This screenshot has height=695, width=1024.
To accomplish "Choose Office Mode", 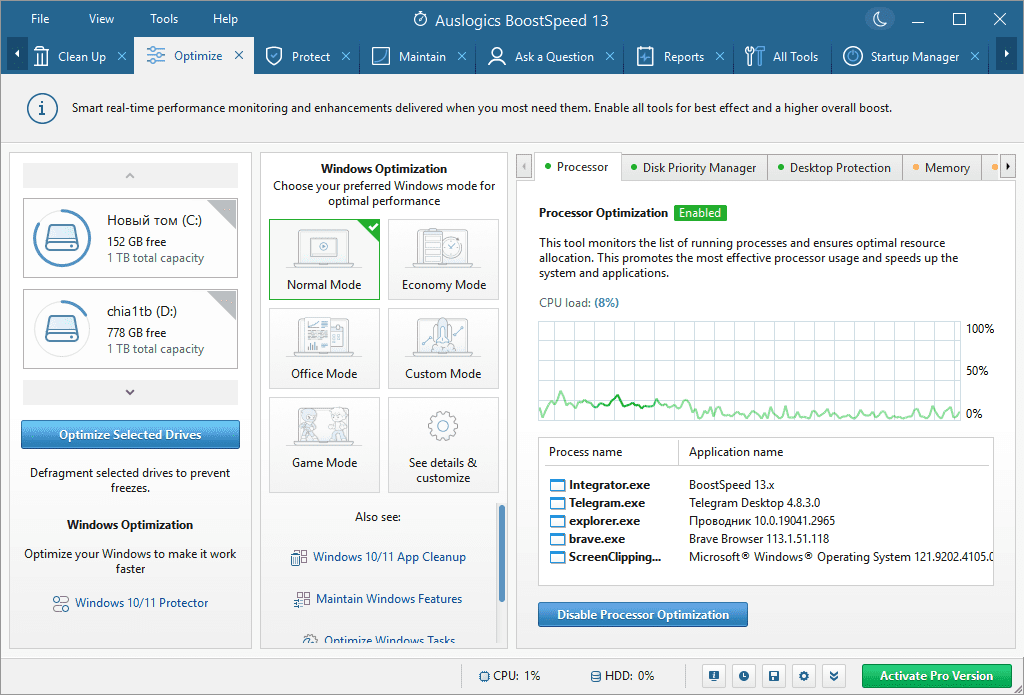I will (324, 349).
